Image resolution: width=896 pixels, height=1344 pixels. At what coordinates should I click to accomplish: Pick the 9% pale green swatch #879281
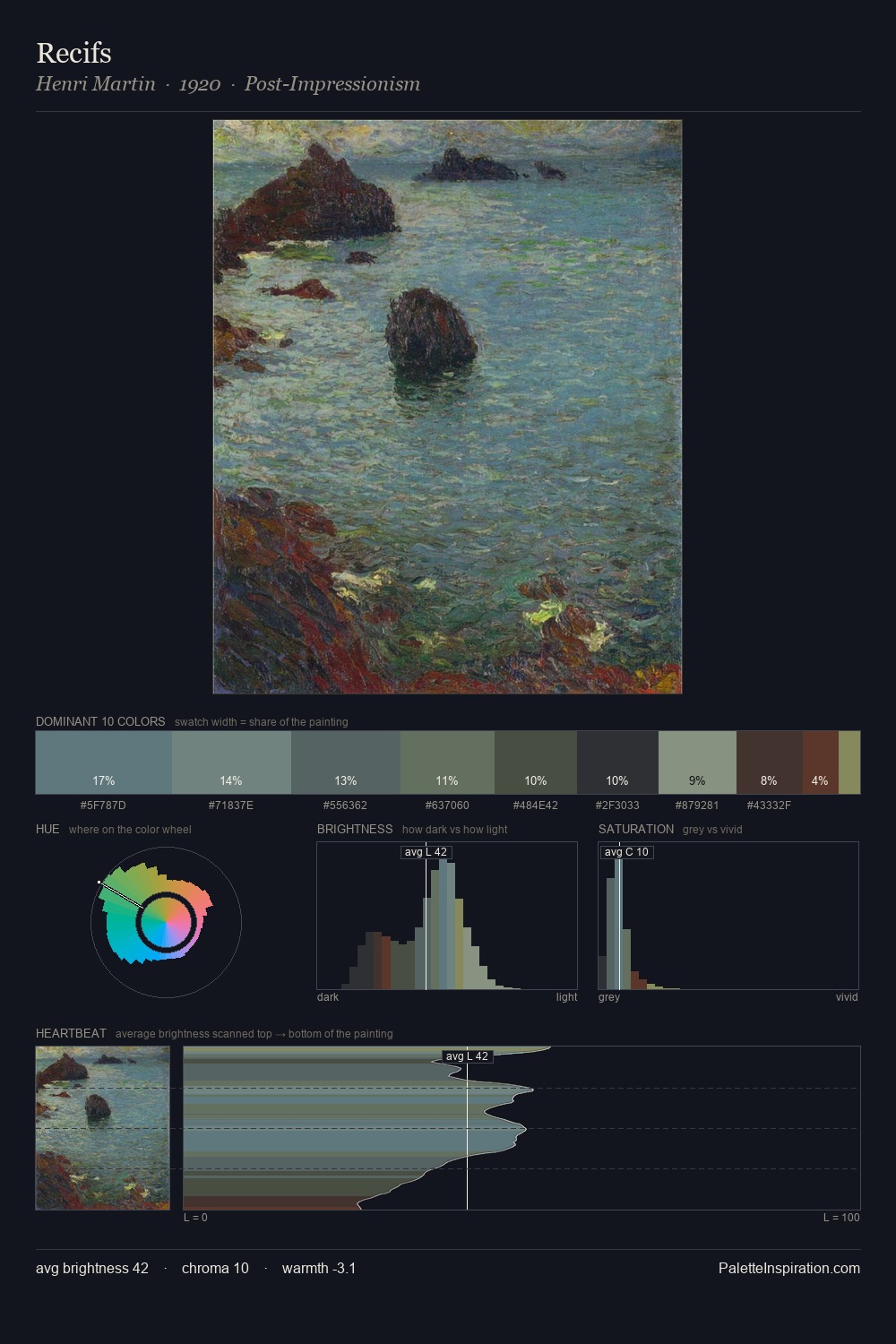coord(697,762)
